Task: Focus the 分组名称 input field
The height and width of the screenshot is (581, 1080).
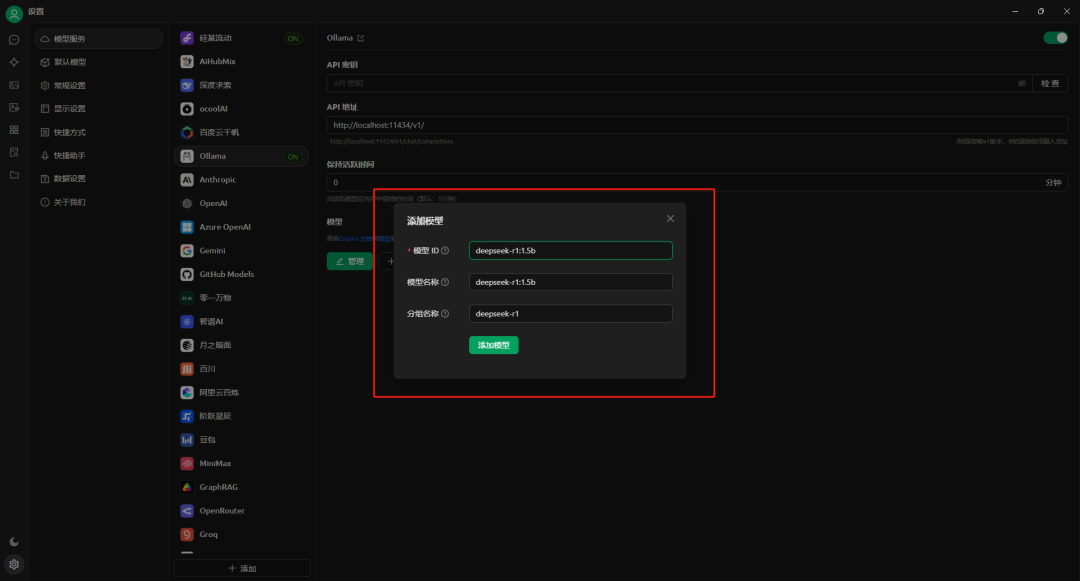Action: (x=571, y=314)
